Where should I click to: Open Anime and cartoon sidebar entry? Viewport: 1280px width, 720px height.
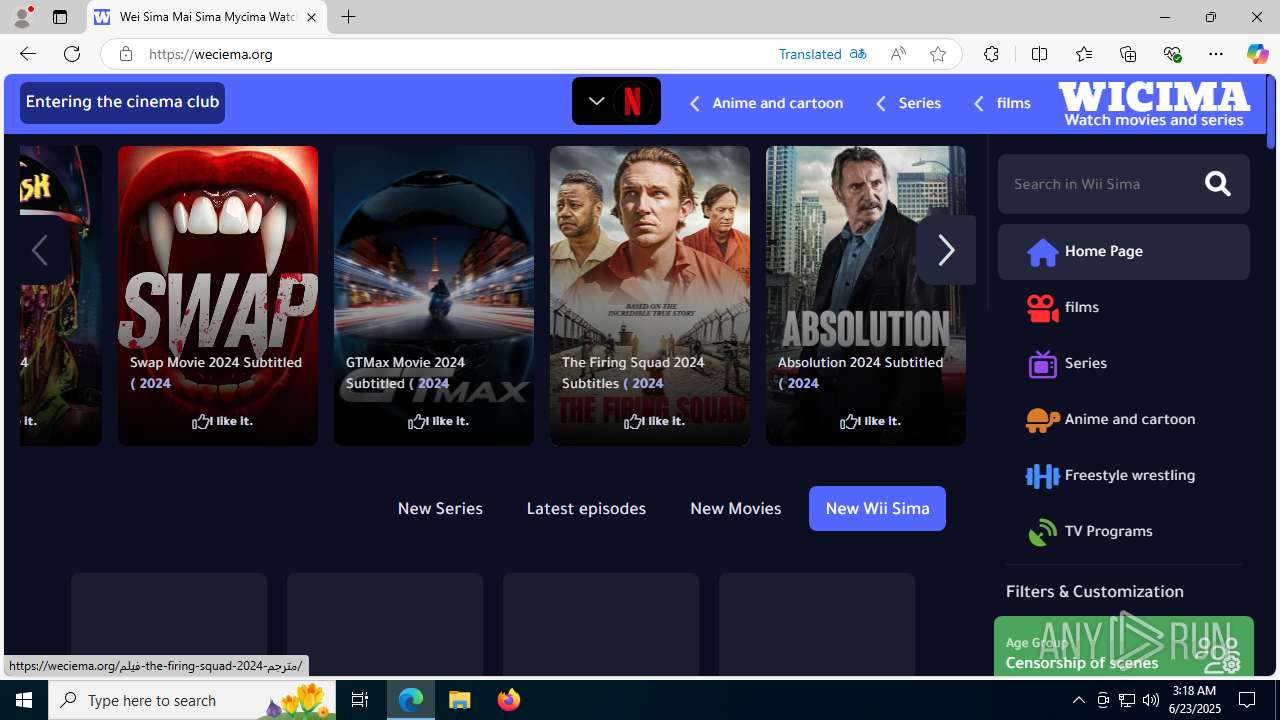[x=1123, y=419]
